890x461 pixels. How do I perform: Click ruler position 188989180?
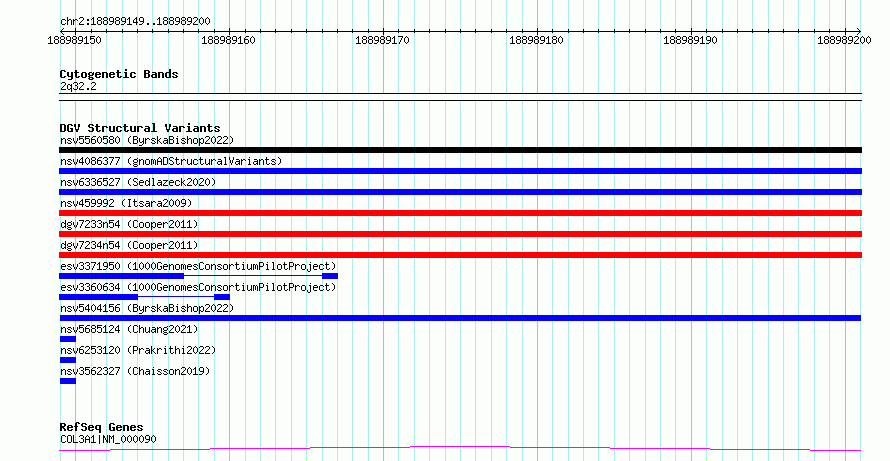point(536,40)
